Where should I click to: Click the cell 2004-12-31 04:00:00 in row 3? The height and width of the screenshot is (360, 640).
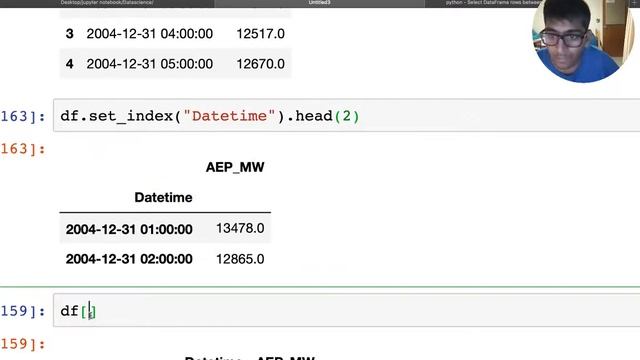[x=149, y=33]
